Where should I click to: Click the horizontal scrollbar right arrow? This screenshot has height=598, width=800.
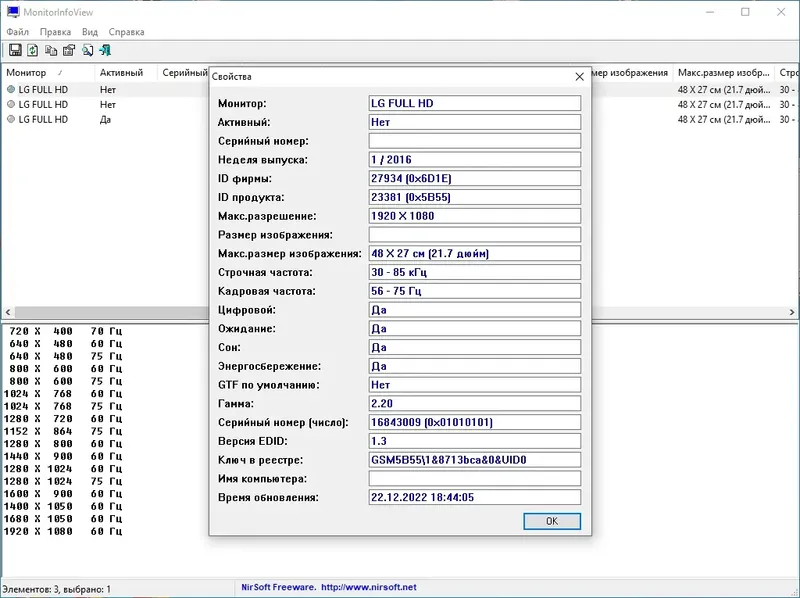[792, 312]
